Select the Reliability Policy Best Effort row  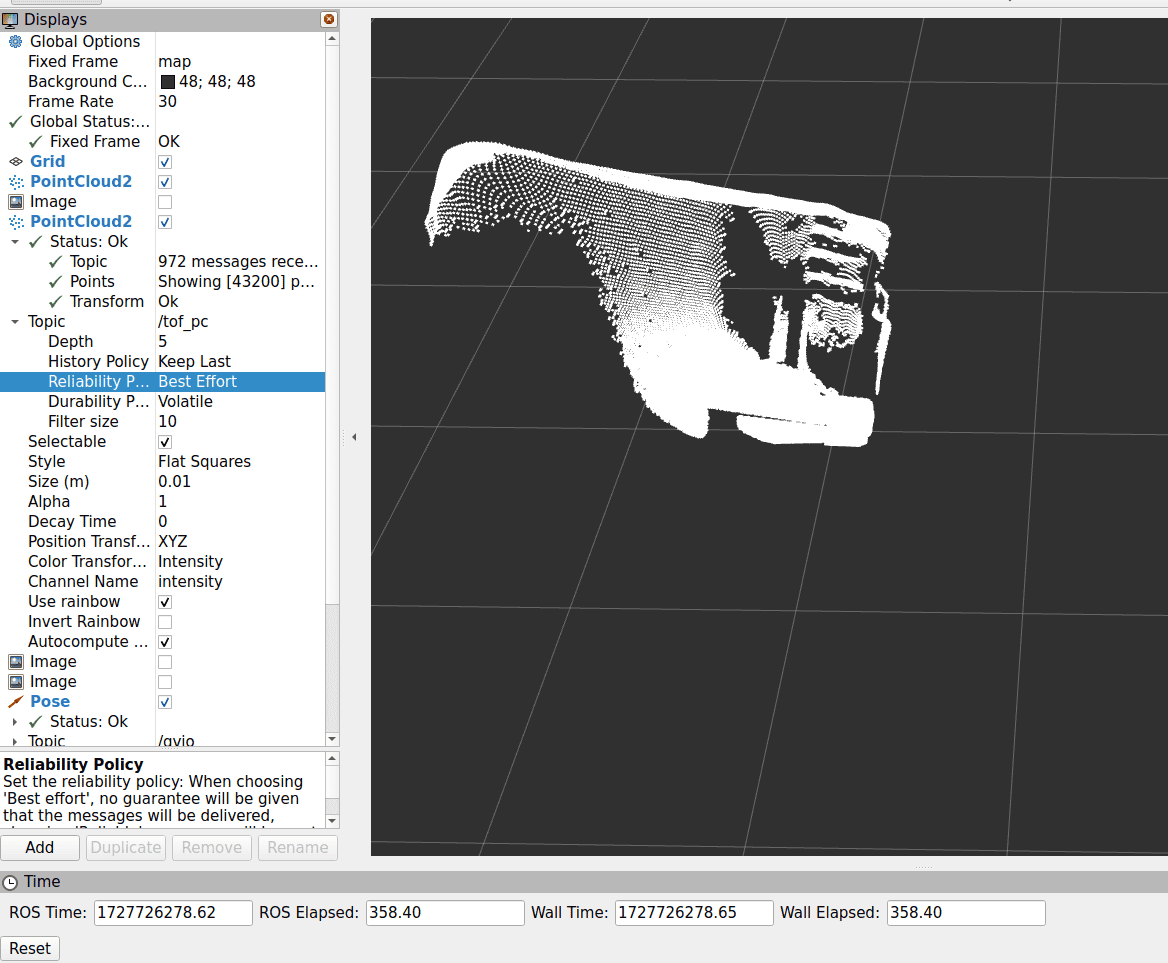click(x=162, y=381)
